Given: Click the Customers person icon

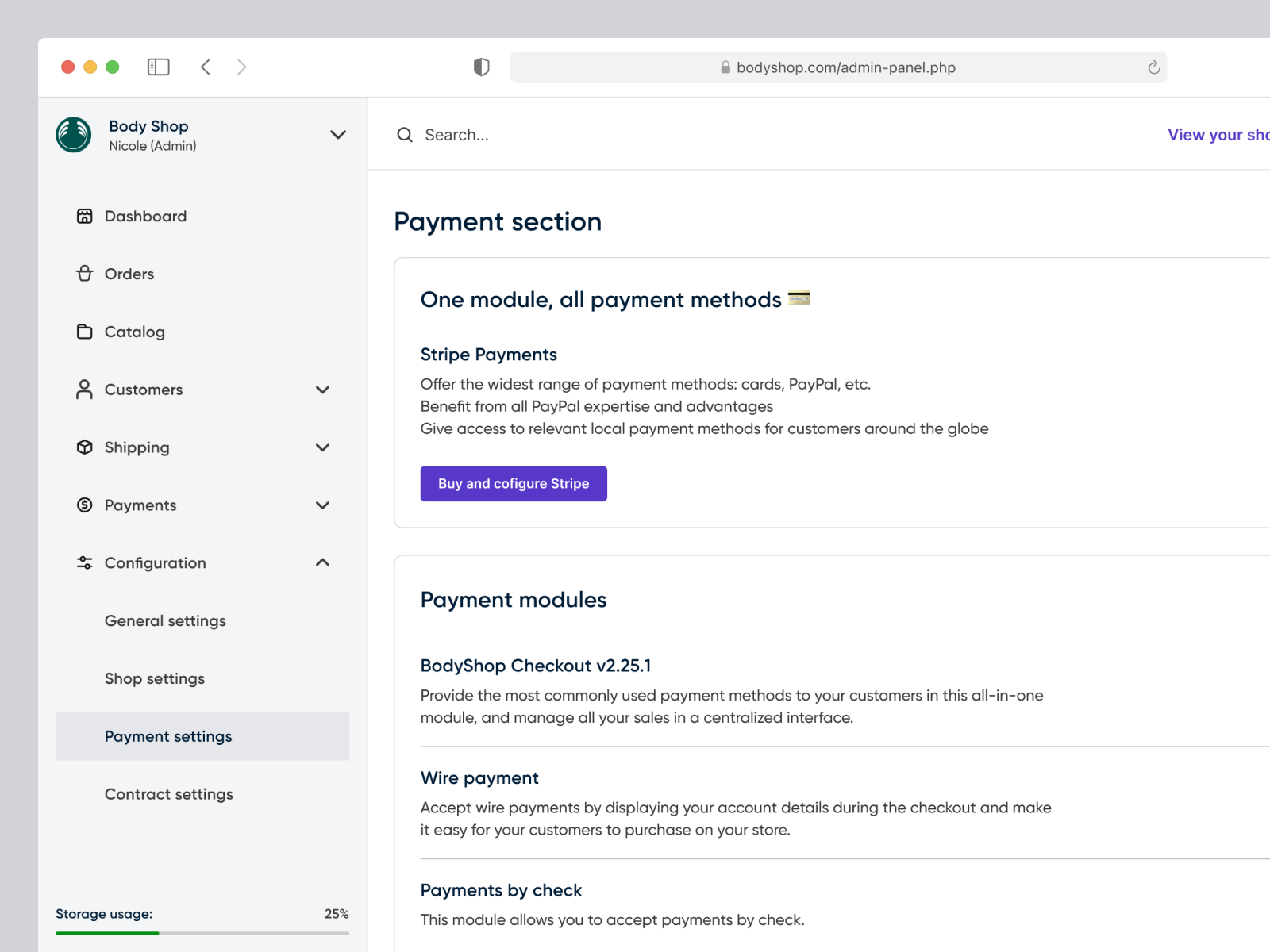Looking at the screenshot, I should click(84, 390).
